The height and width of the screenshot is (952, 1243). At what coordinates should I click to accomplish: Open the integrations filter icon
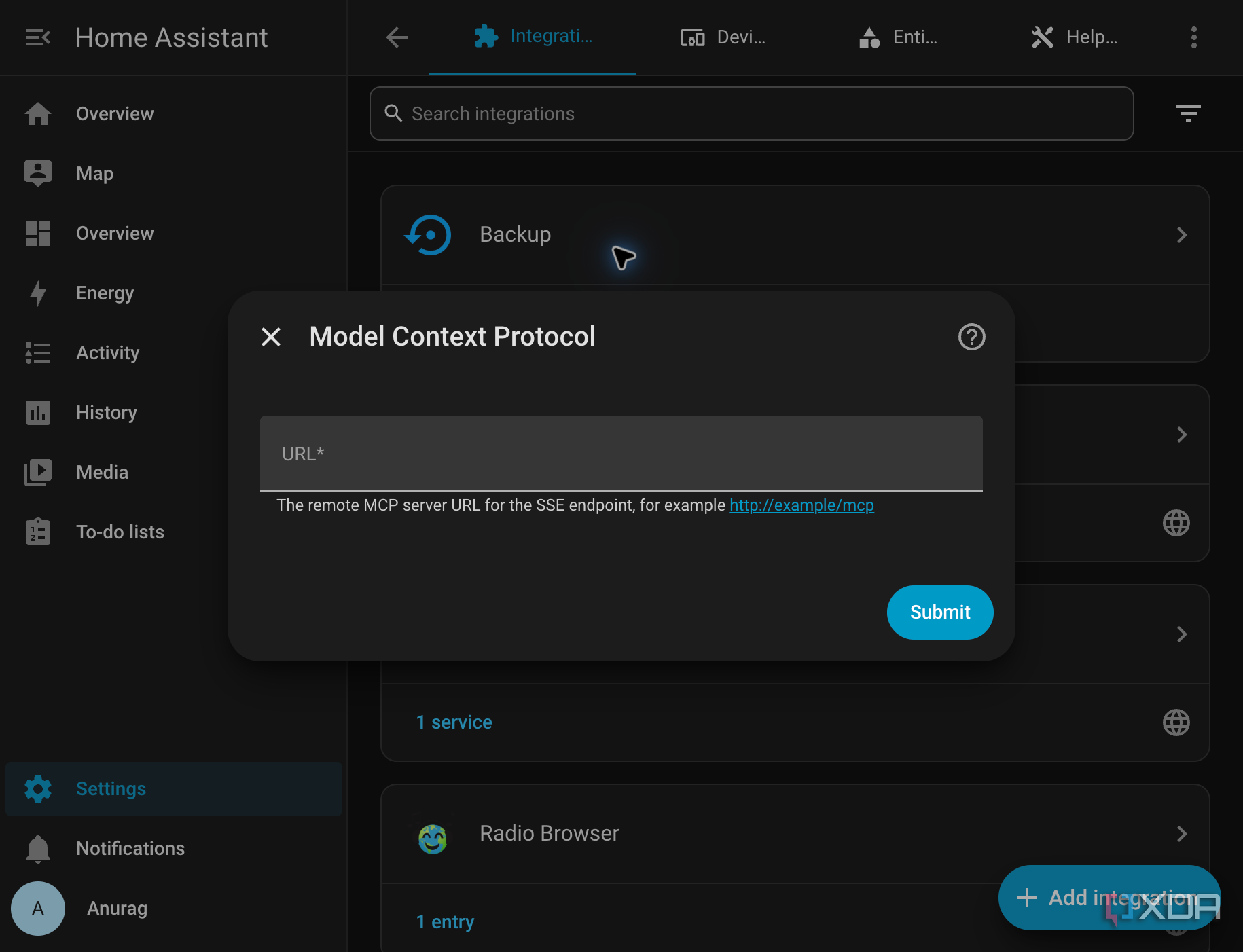(x=1188, y=113)
